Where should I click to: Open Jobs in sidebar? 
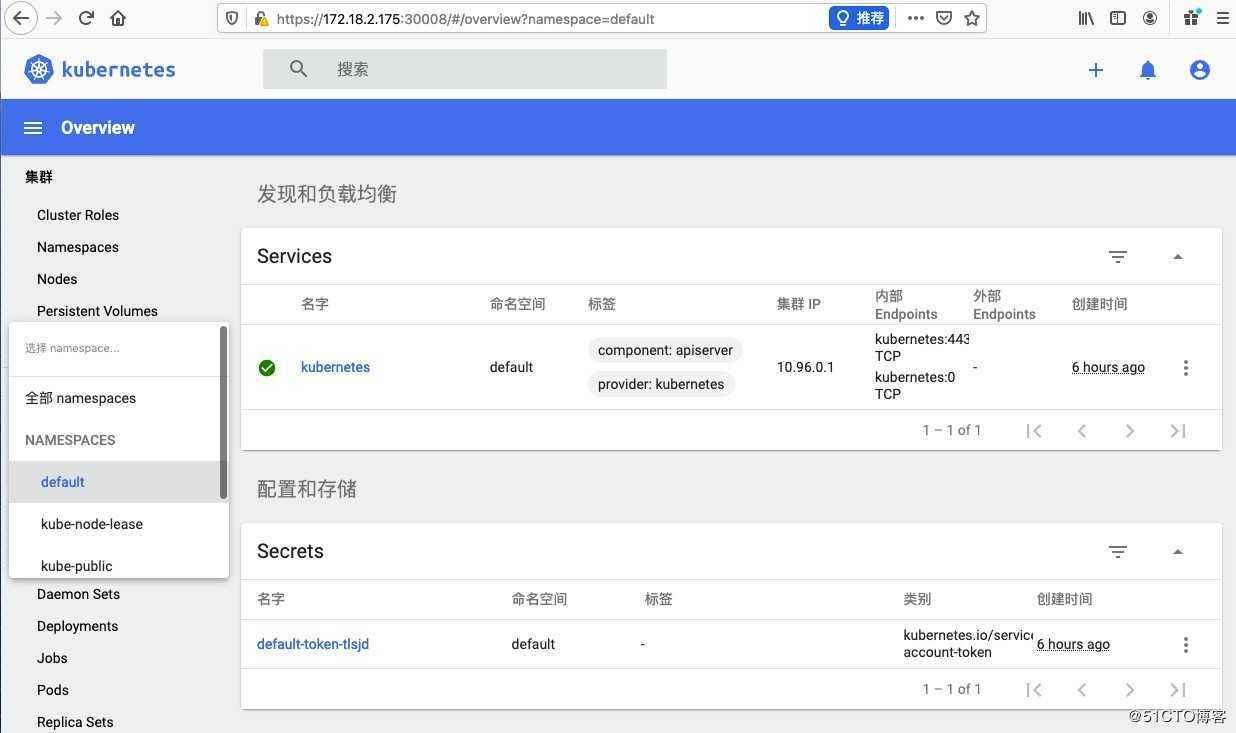click(52, 658)
